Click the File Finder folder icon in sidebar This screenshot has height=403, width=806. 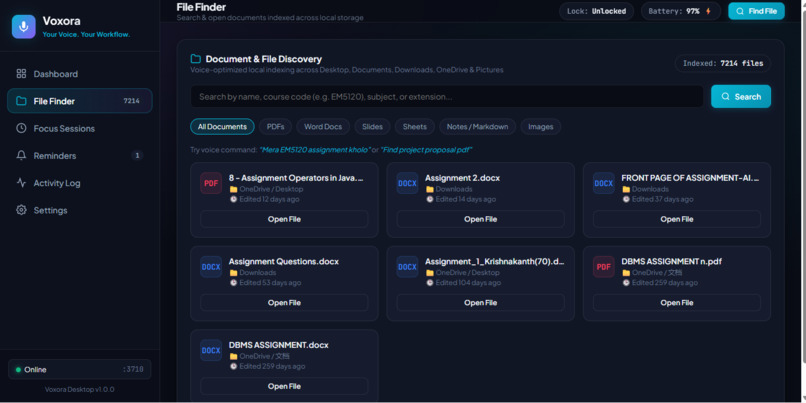point(21,101)
